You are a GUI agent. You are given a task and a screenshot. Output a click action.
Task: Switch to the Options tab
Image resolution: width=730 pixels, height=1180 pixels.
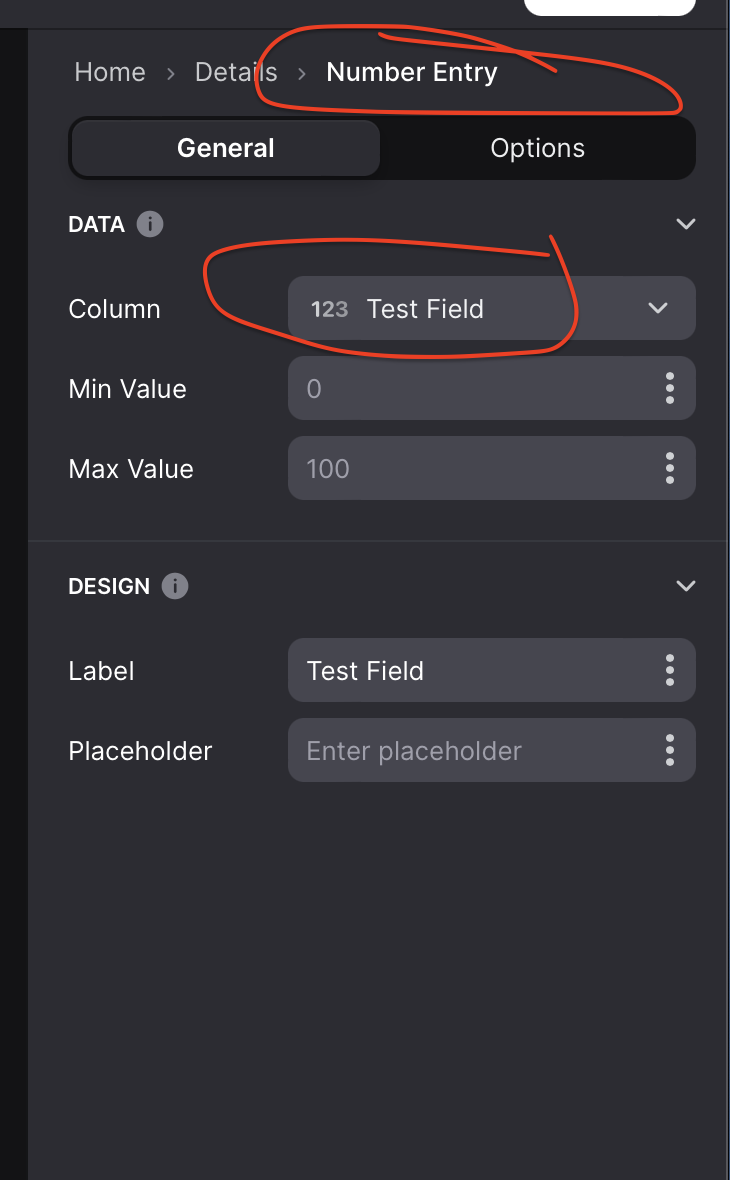pos(537,149)
